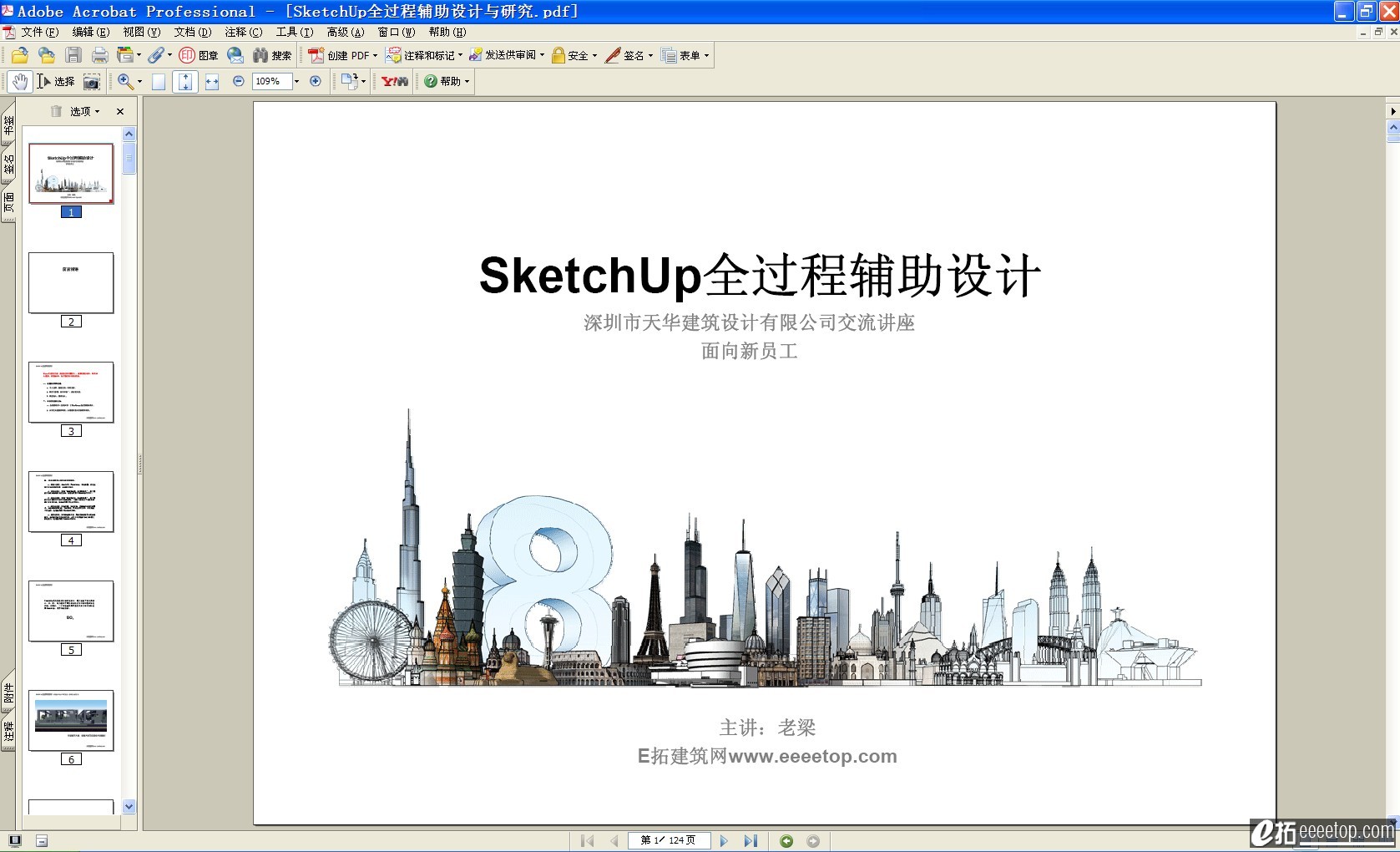The image size is (1400, 852).
Task: Open the 签名 sign dropdown
Action: pos(629,55)
